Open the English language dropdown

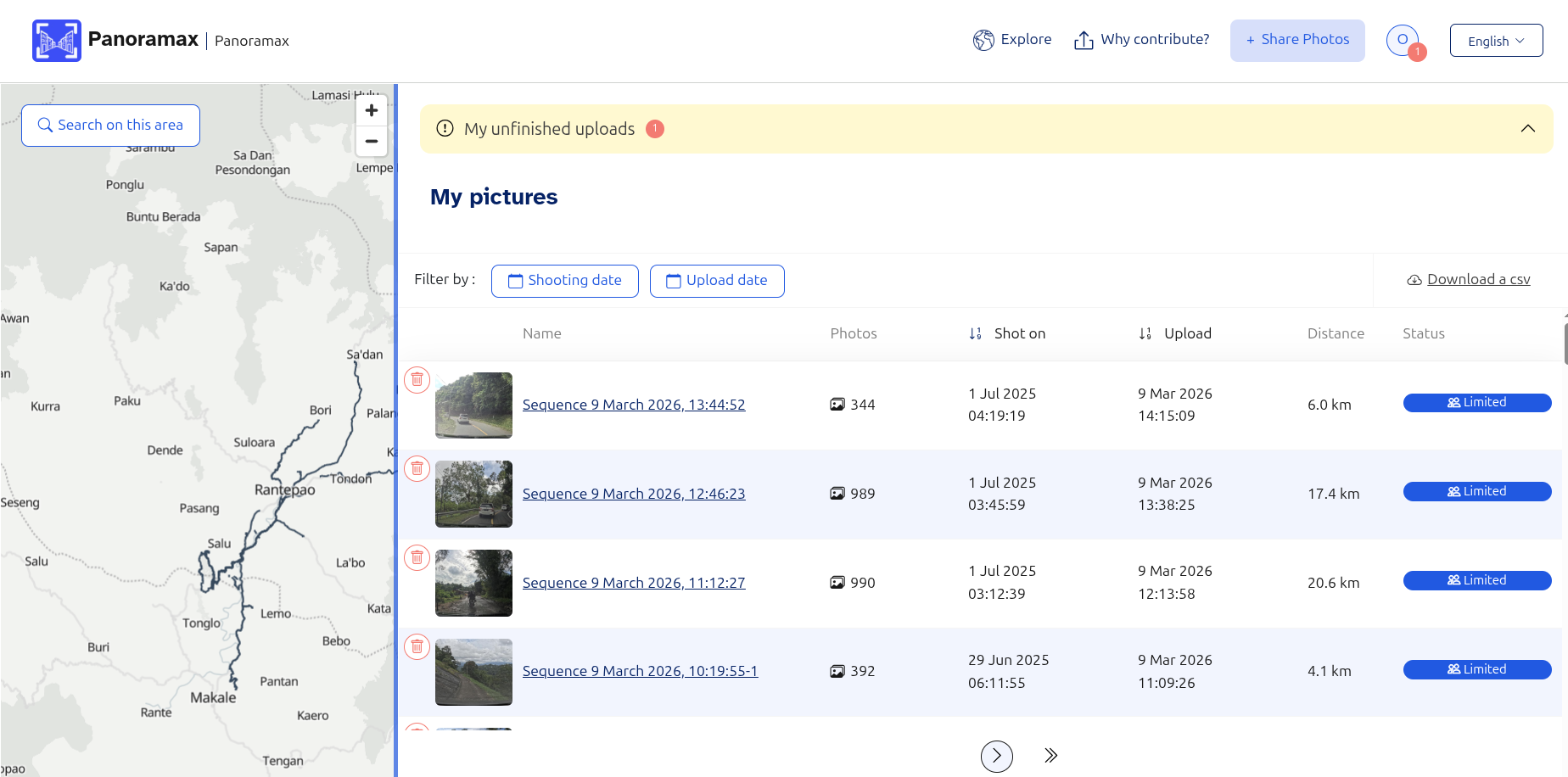(1496, 41)
